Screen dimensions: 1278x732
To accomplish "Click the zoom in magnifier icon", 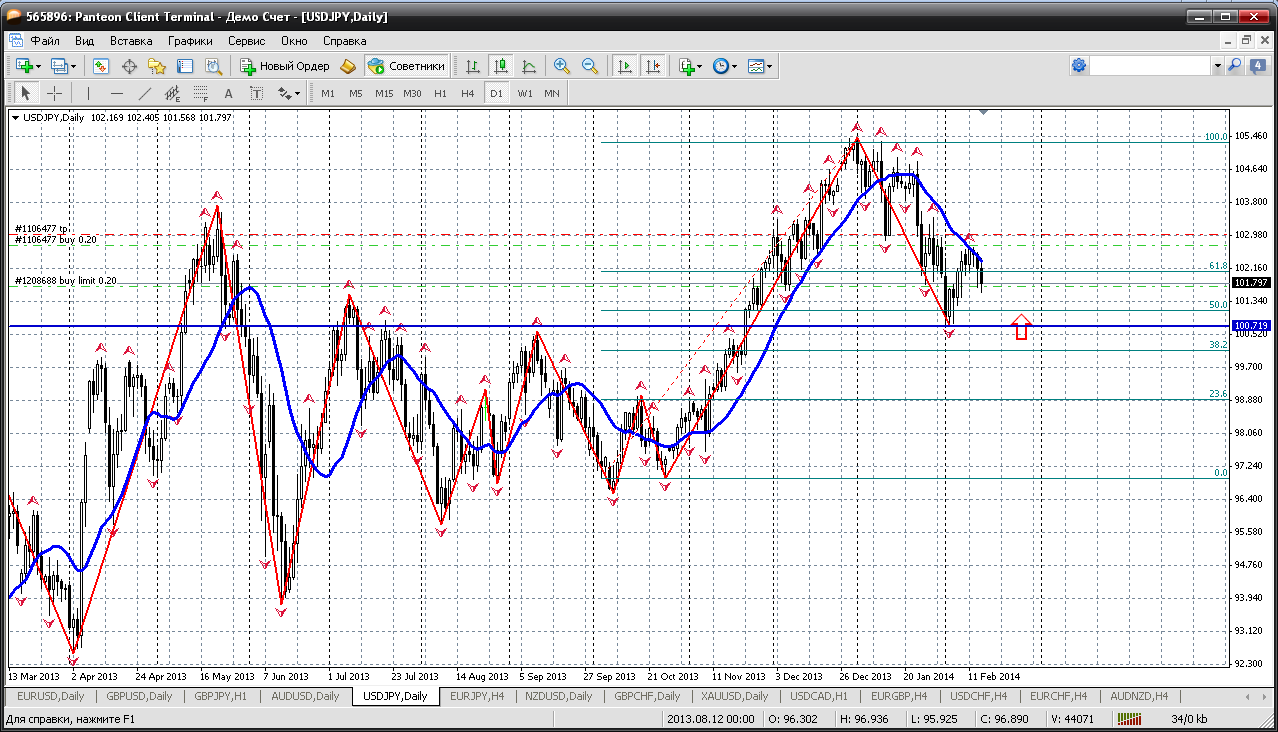I will pos(562,66).
